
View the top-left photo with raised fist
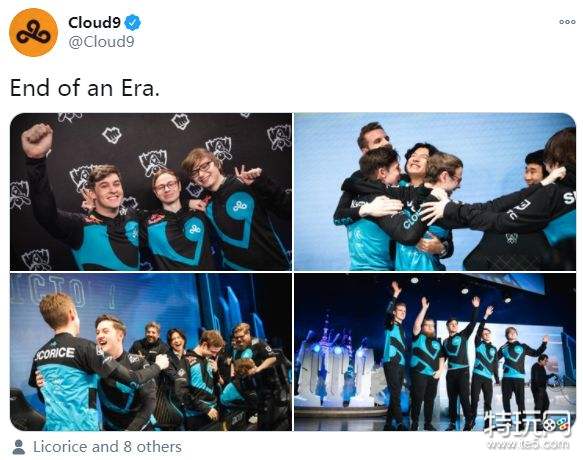(x=151, y=192)
